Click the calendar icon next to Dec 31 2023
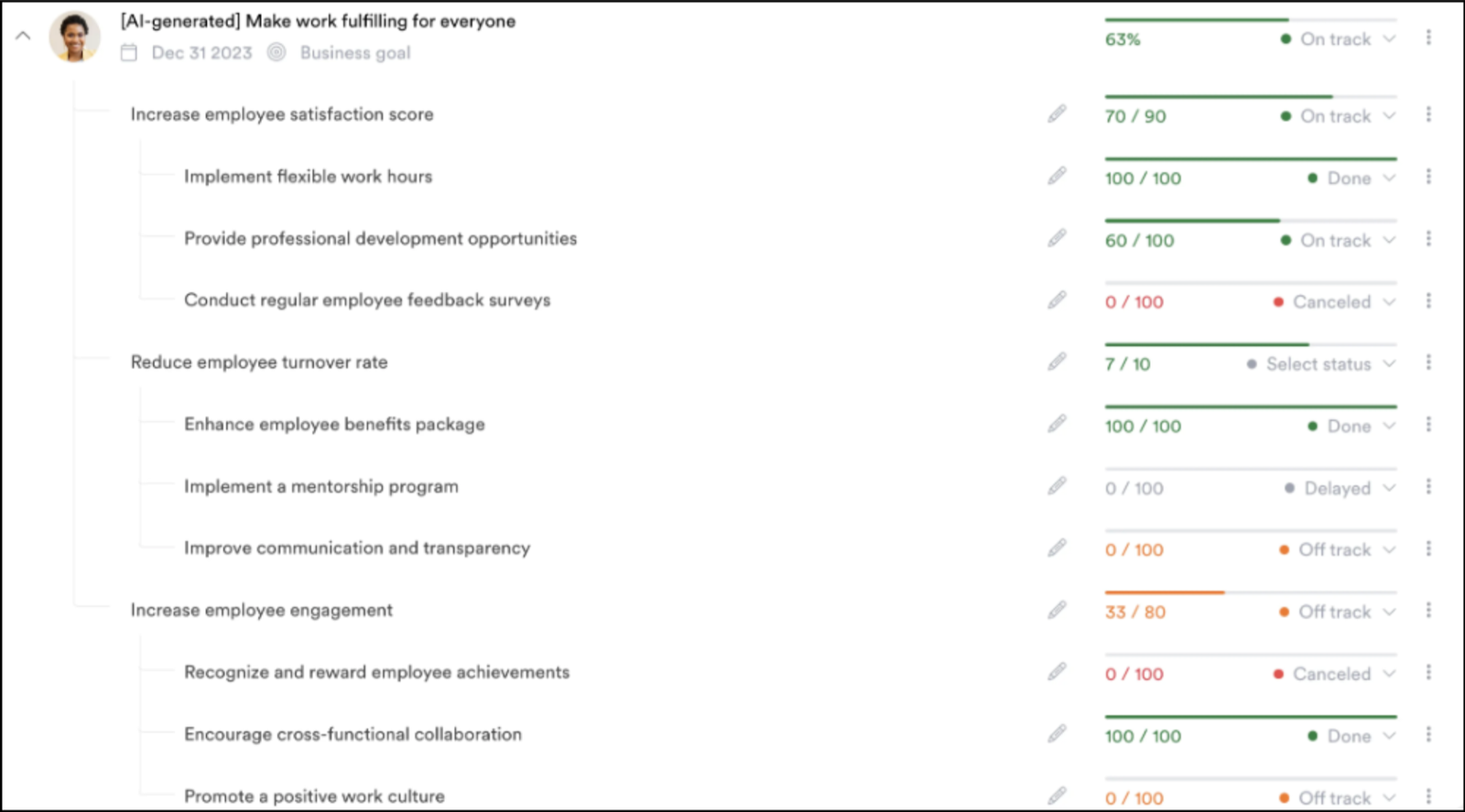1465x812 pixels. click(x=128, y=52)
